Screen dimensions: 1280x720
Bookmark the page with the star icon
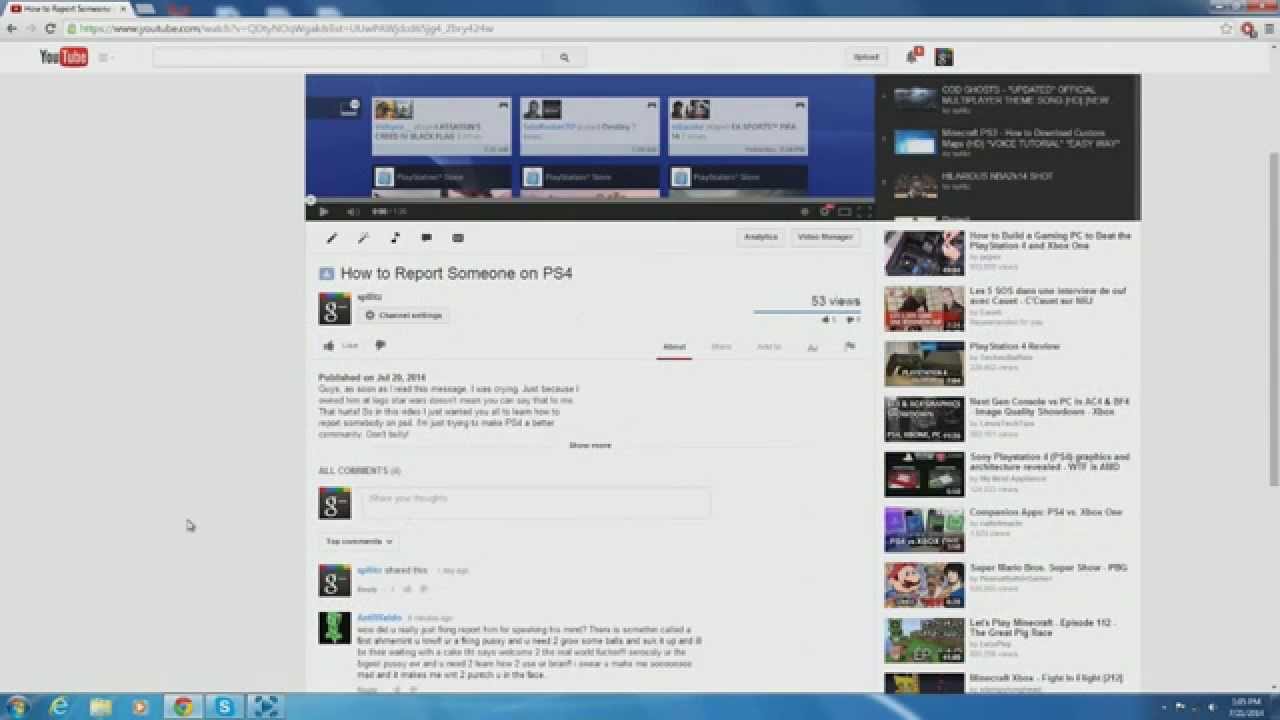click(x=1226, y=29)
